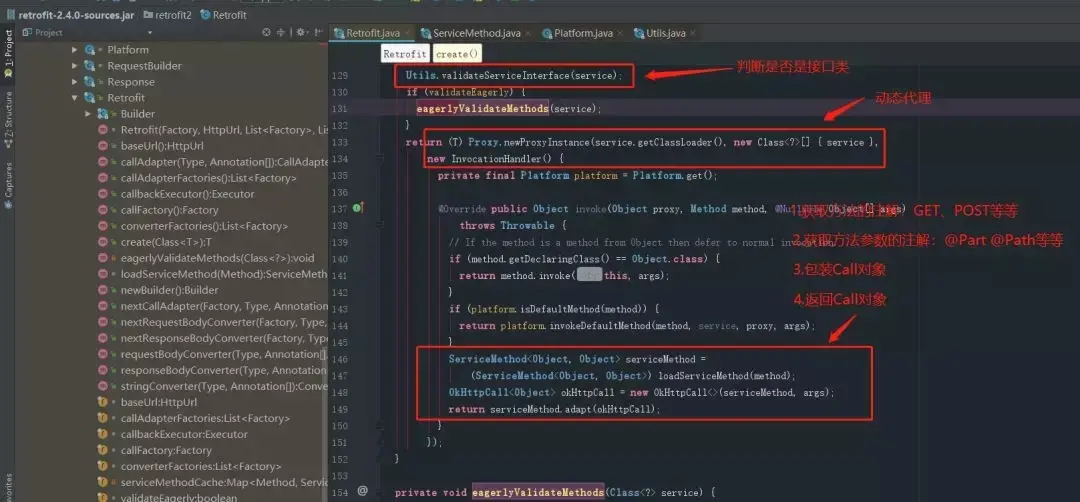Click the RequestBuilder class icon in tree
1080x502 pixels.
pos(90,65)
